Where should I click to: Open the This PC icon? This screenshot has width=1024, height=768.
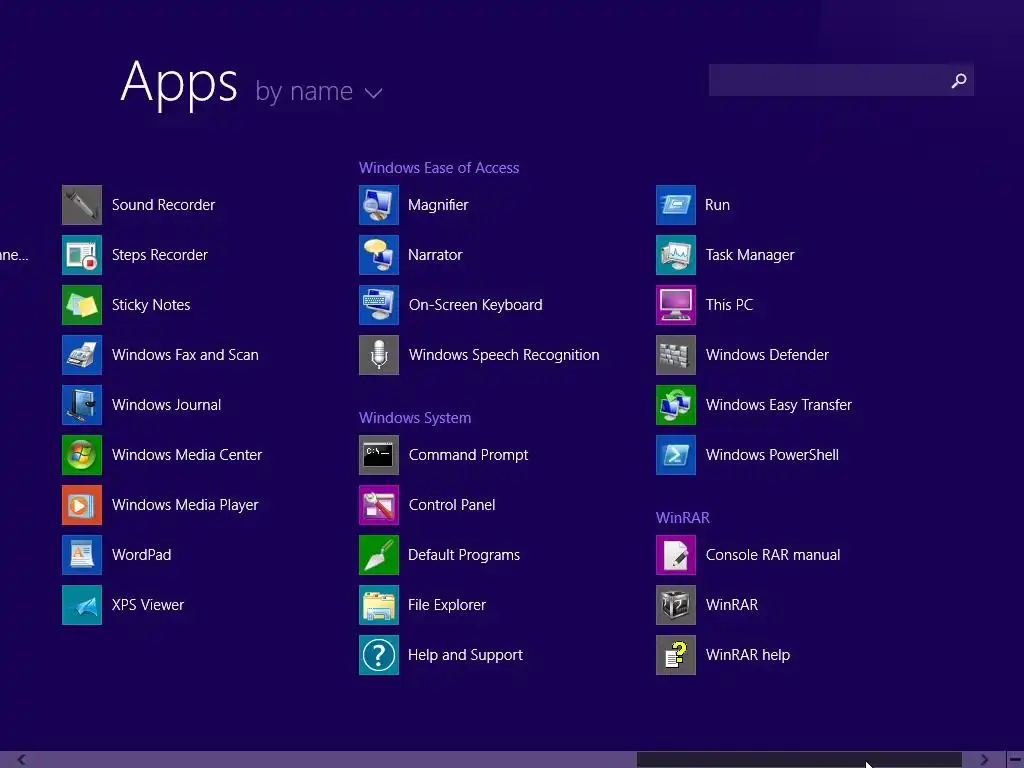(676, 305)
